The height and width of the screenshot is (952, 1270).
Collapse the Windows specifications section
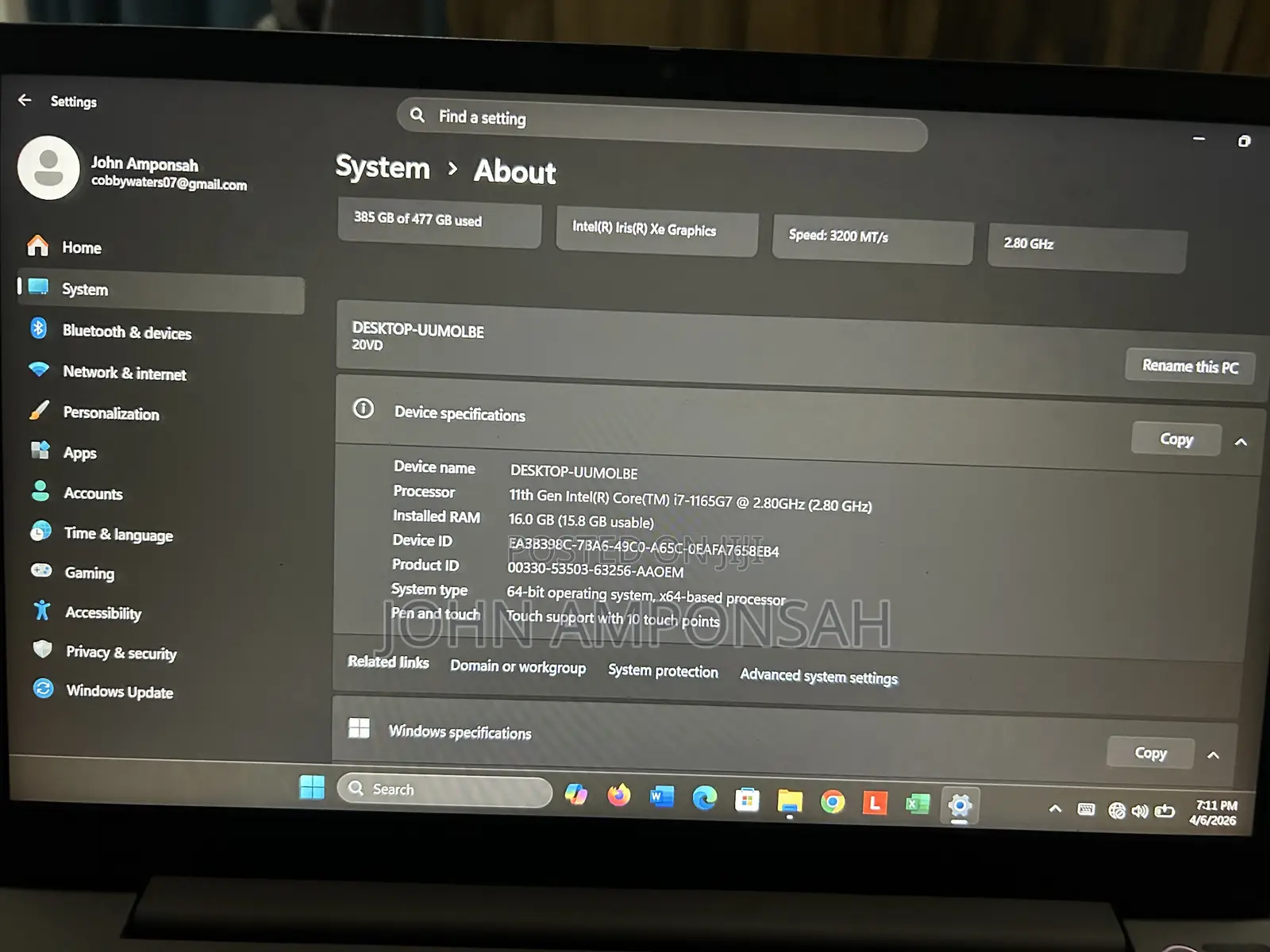1214,755
